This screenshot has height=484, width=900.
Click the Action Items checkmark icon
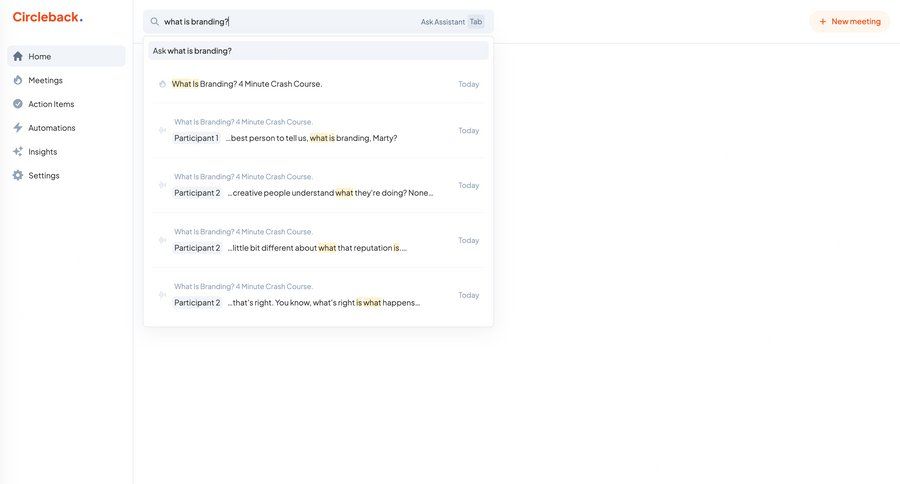tap(18, 104)
